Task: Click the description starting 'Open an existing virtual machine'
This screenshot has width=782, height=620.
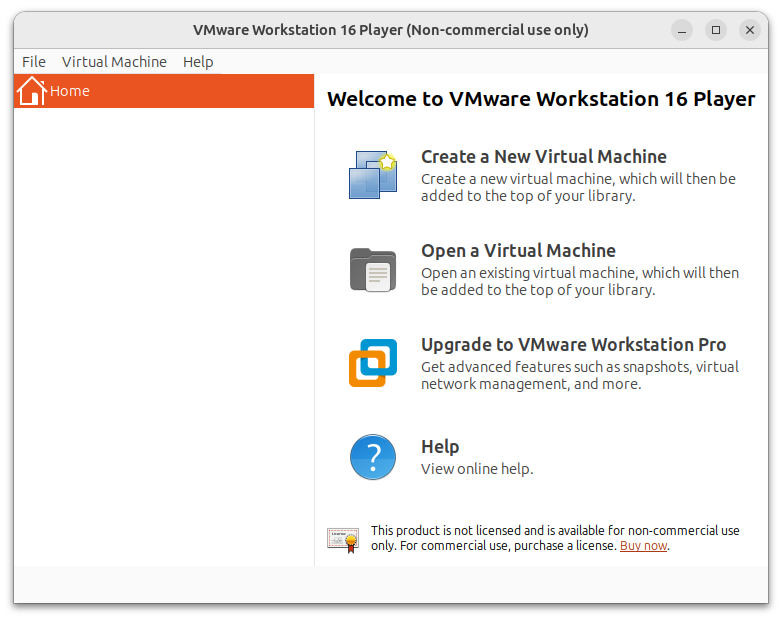Action: click(x=580, y=281)
